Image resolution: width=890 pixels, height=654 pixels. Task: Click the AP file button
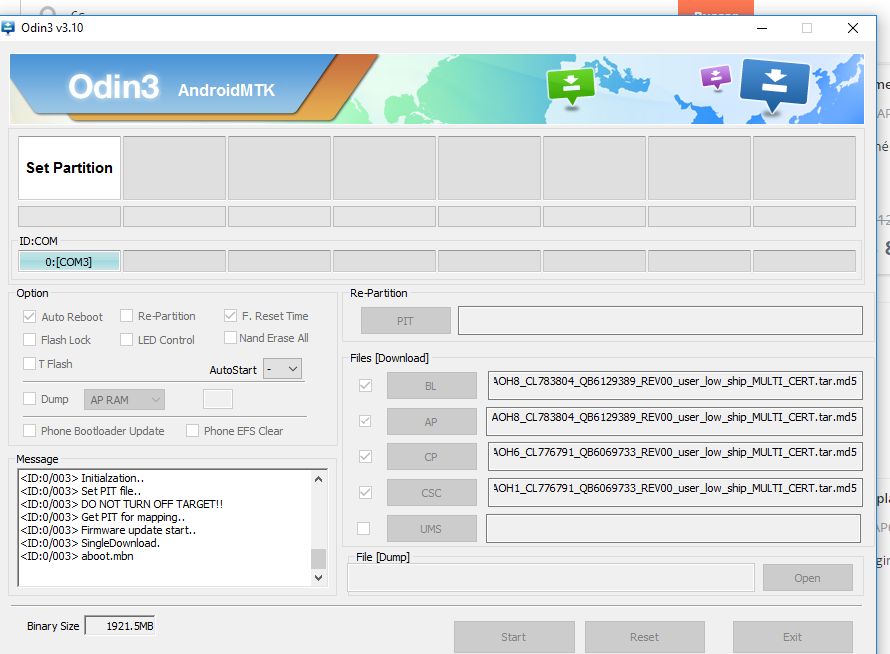point(431,422)
